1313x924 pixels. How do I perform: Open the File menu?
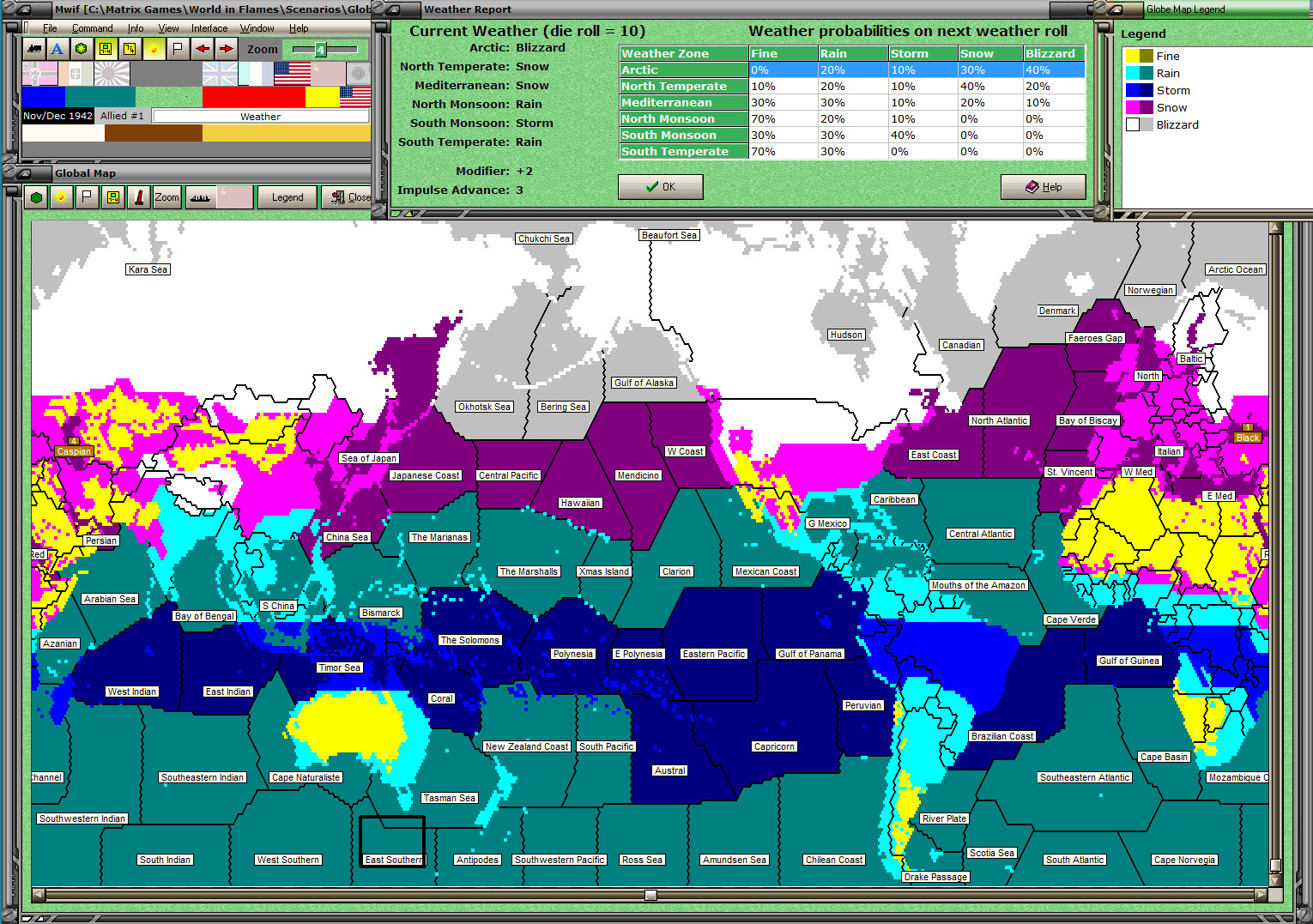click(x=50, y=28)
